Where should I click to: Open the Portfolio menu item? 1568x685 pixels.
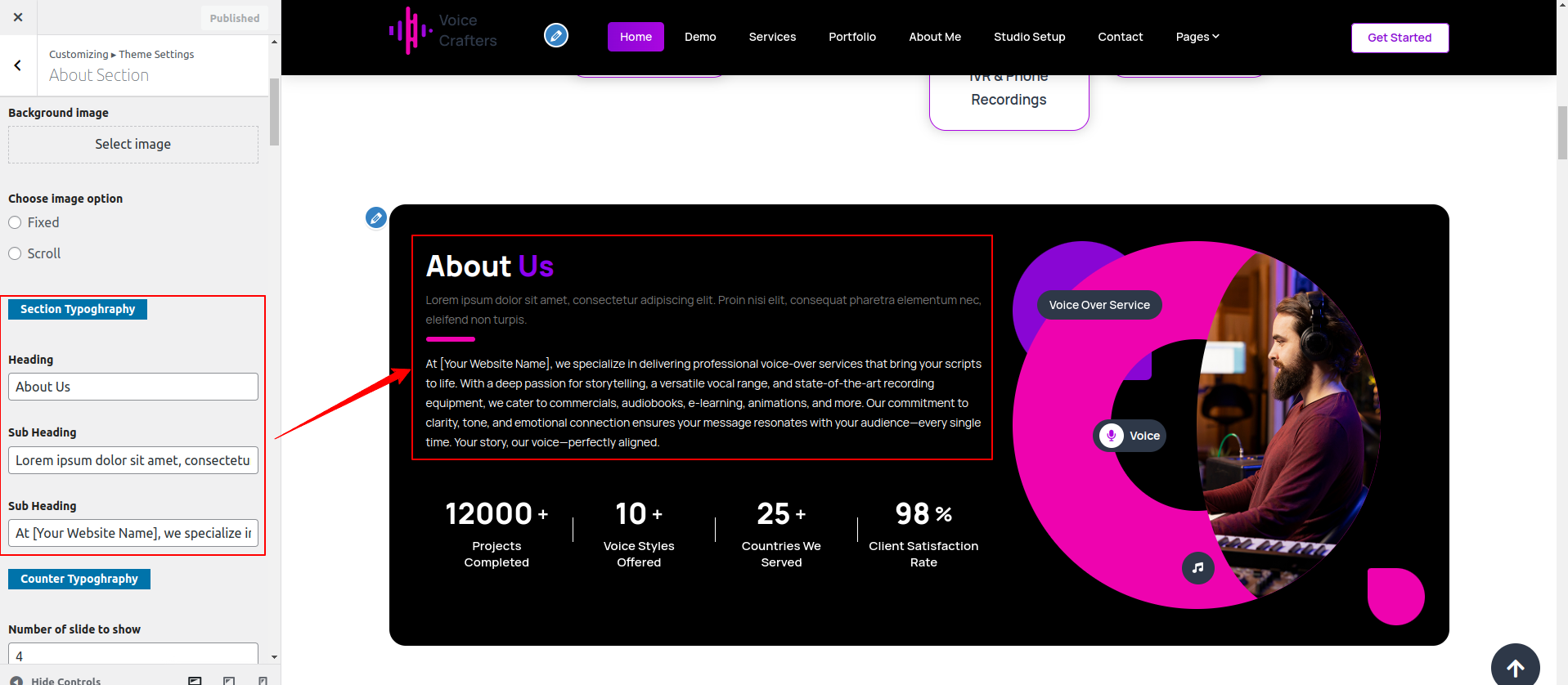tap(851, 37)
